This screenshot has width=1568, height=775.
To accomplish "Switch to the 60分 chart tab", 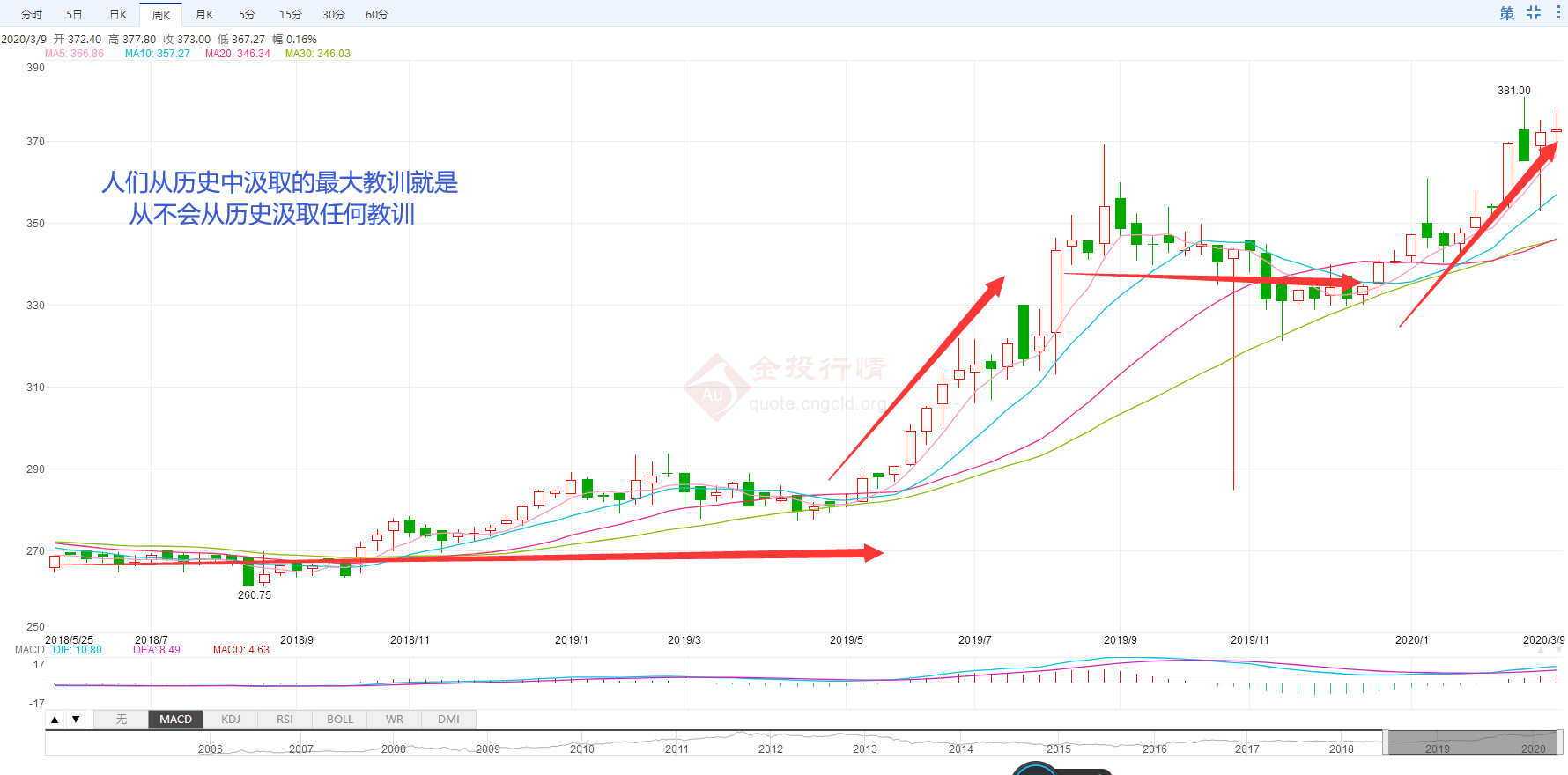I will click(377, 15).
